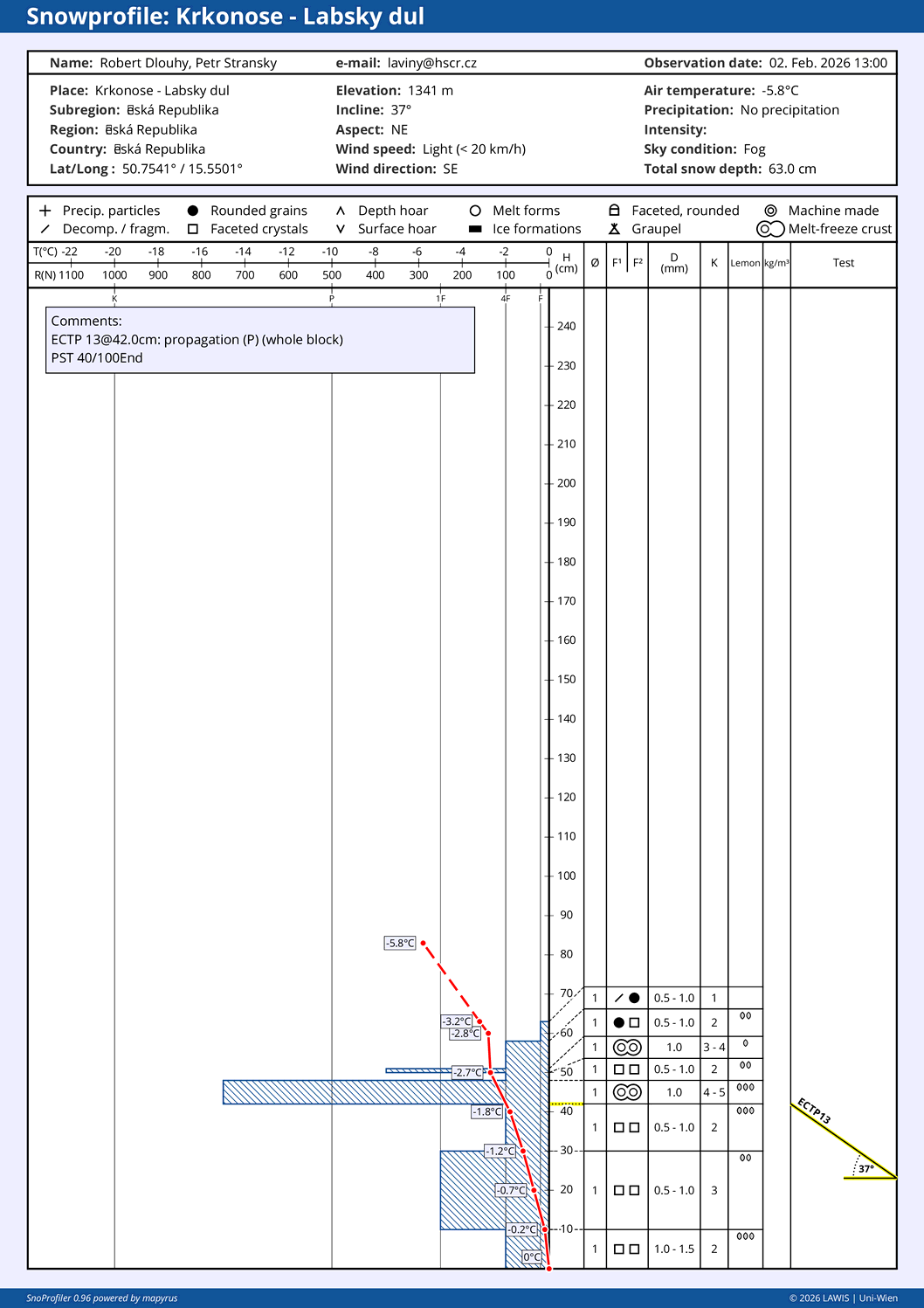The image size is (924, 1308).
Task: Click the laviny@hscr.cz email address
Action: click(x=431, y=63)
